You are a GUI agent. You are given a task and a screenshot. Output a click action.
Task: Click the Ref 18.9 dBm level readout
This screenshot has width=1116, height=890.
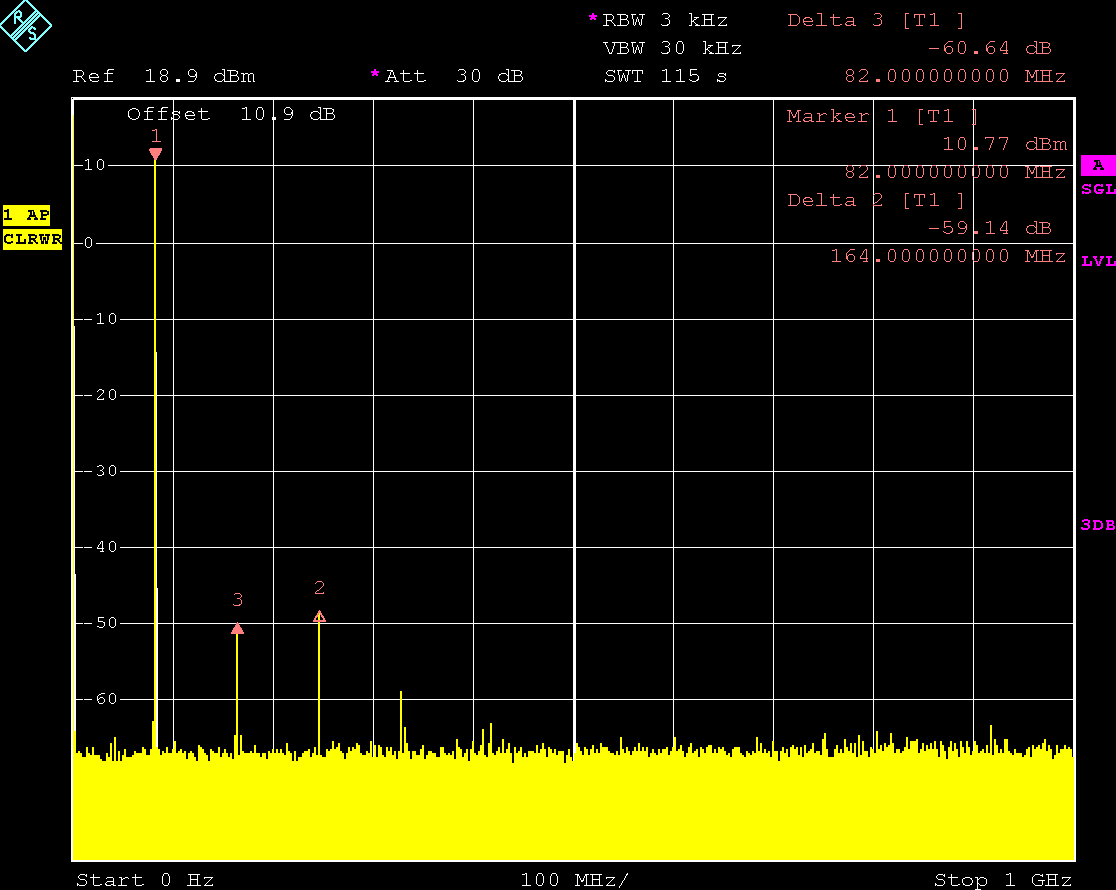pos(165,75)
